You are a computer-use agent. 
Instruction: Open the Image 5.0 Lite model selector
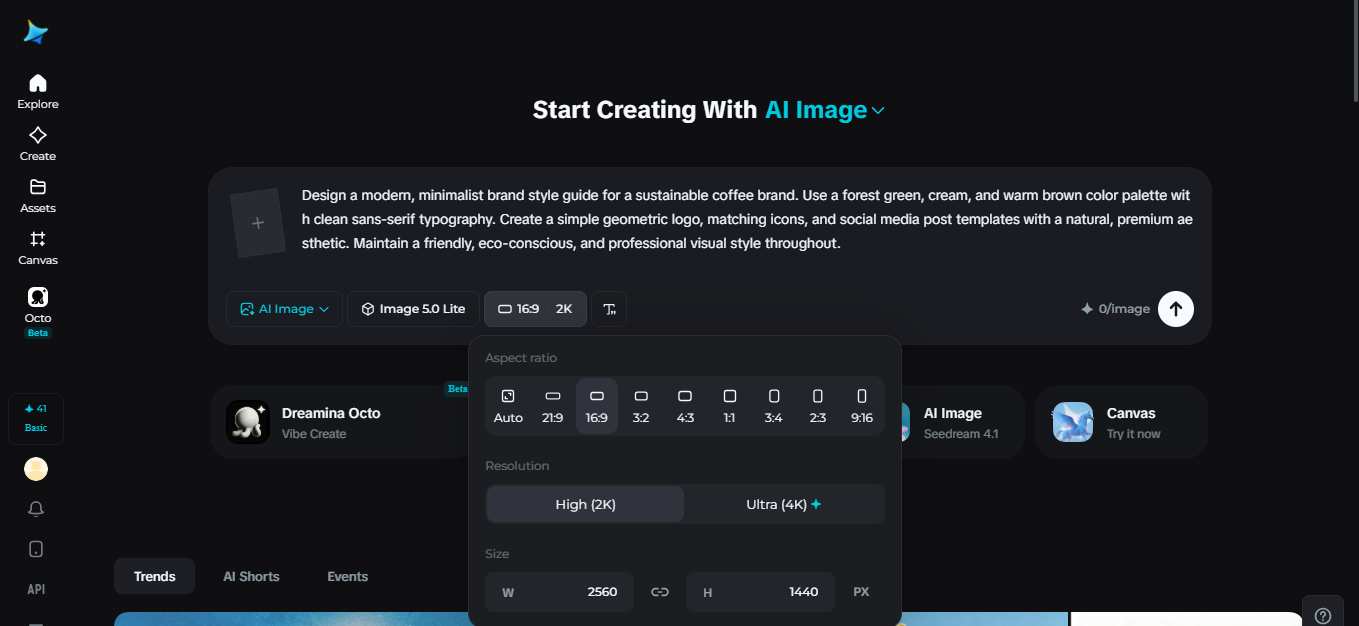click(x=413, y=309)
